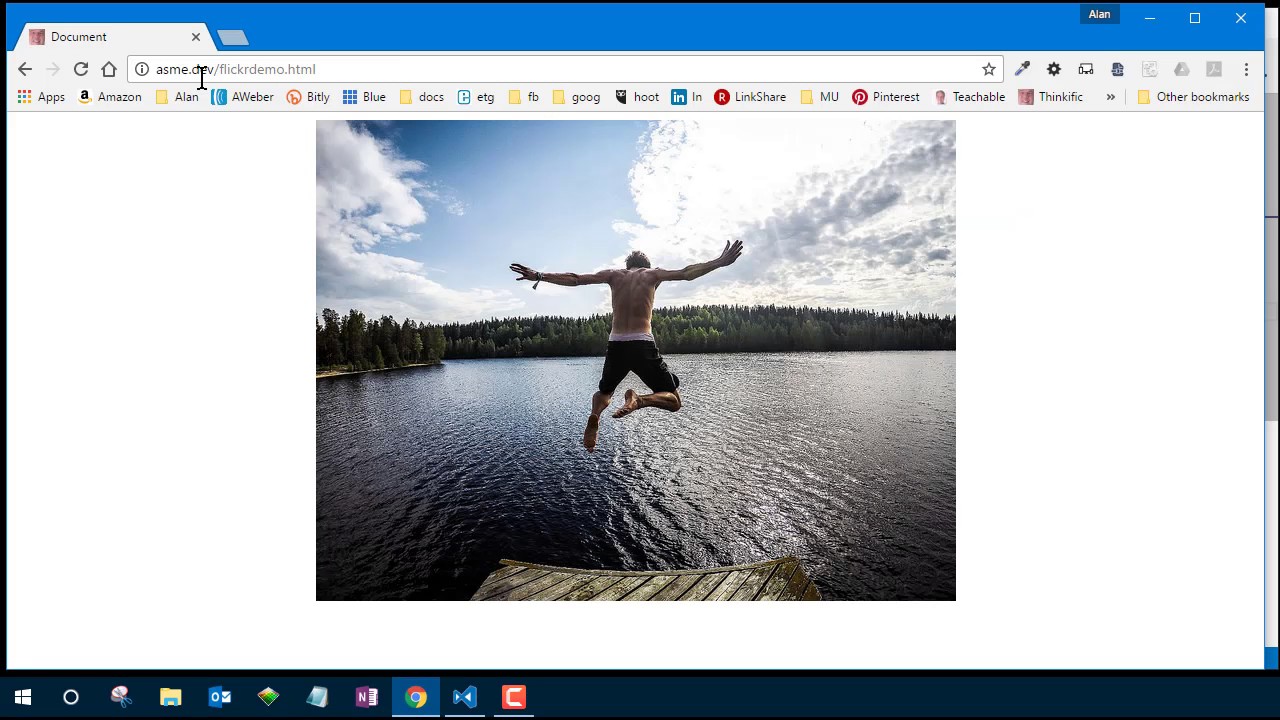
Task: Open the Blue bookmark
Action: point(364,97)
